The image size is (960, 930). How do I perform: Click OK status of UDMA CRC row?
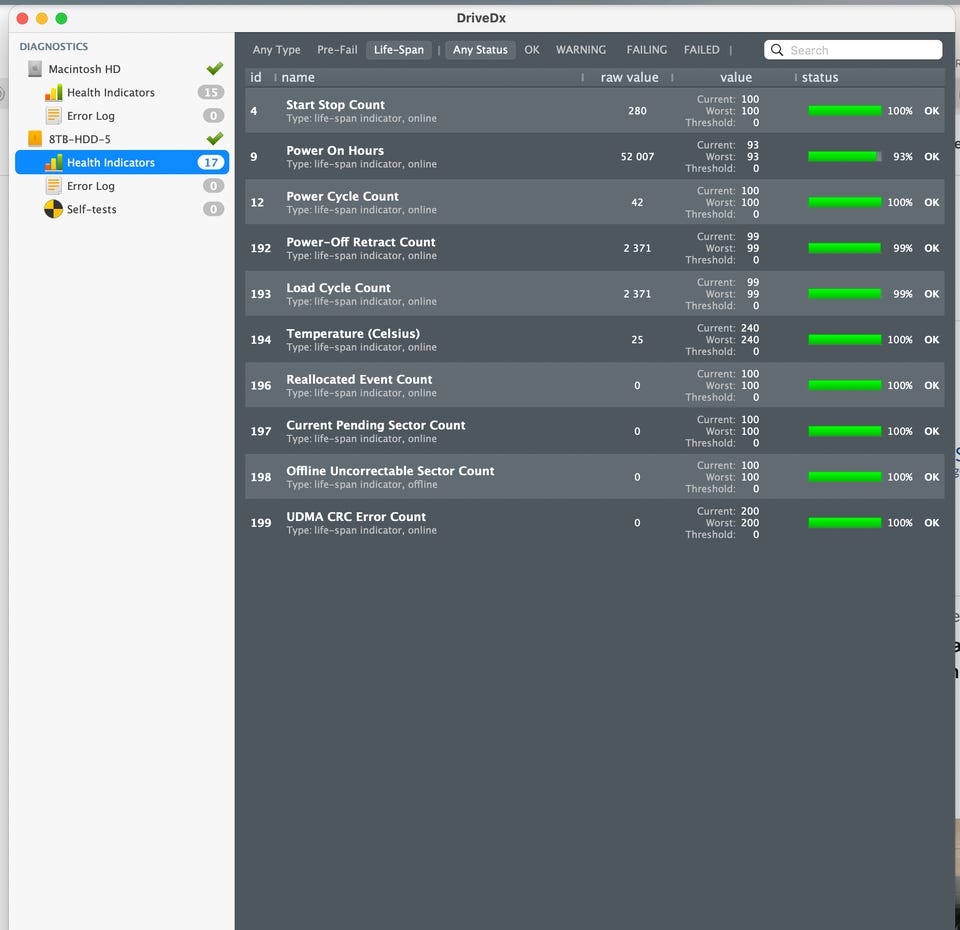pyautogui.click(x=932, y=523)
